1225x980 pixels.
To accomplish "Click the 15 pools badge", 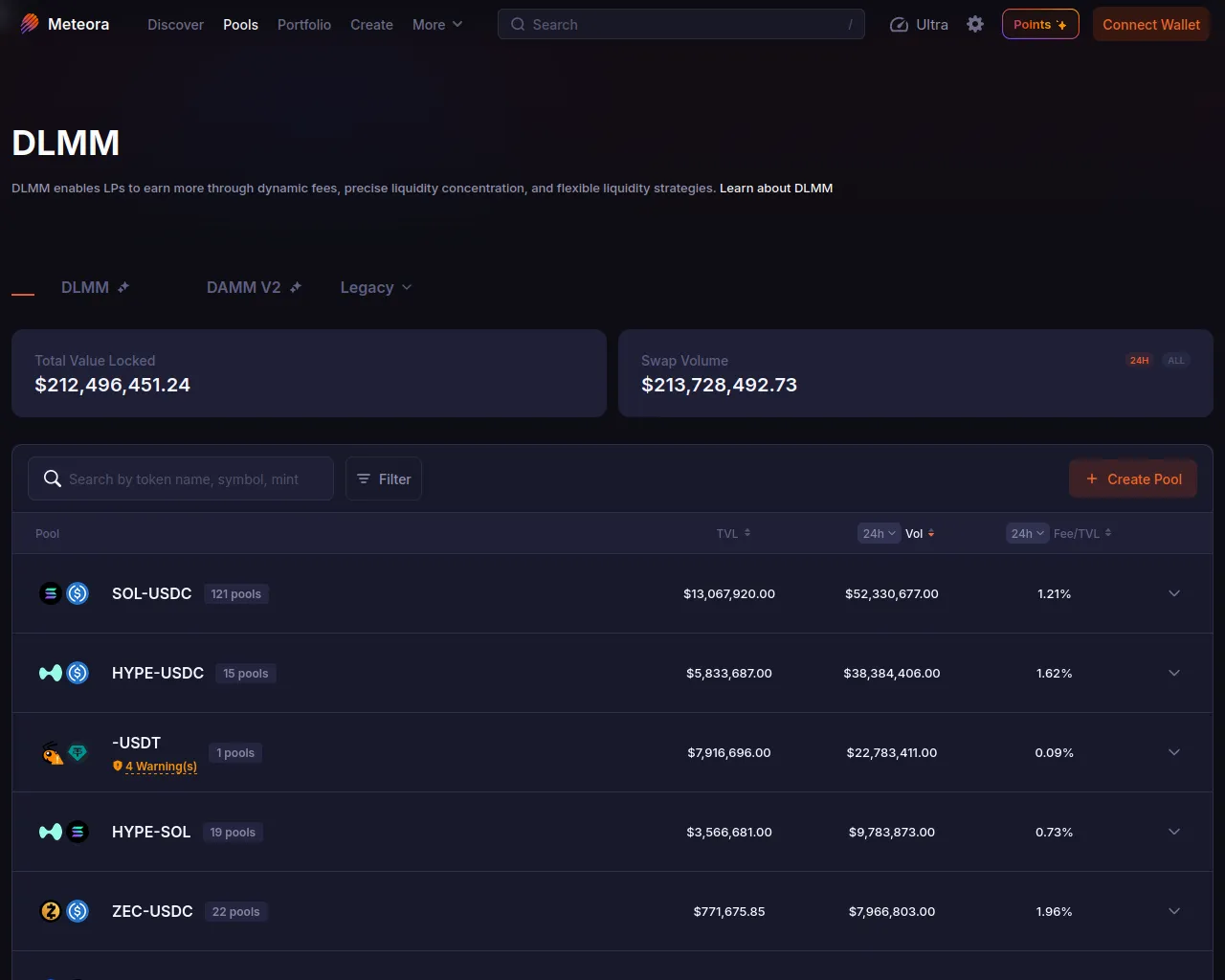I will [x=246, y=673].
